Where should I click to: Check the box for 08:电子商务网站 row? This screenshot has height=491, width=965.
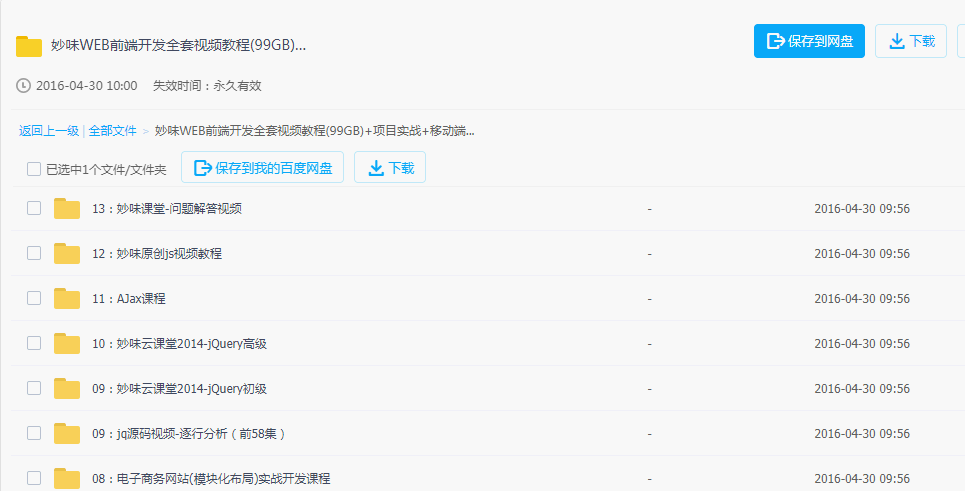pyautogui.click(x=34, y=478)
